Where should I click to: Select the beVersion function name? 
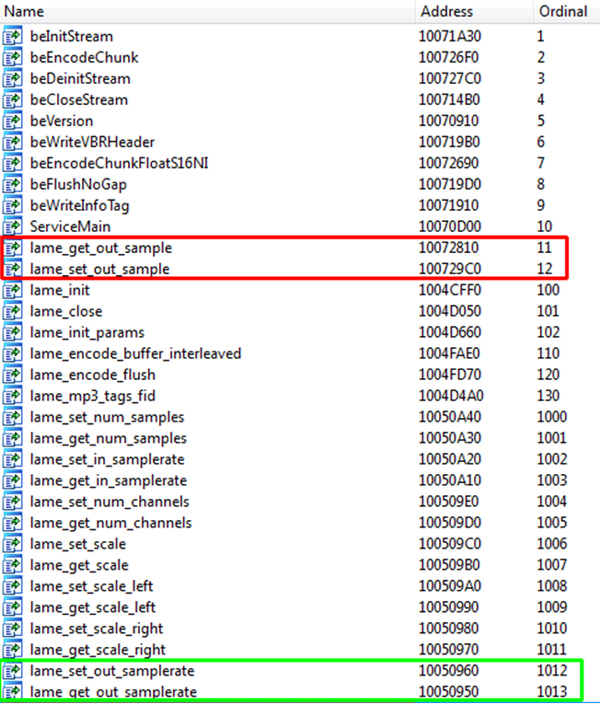[62, 121]
